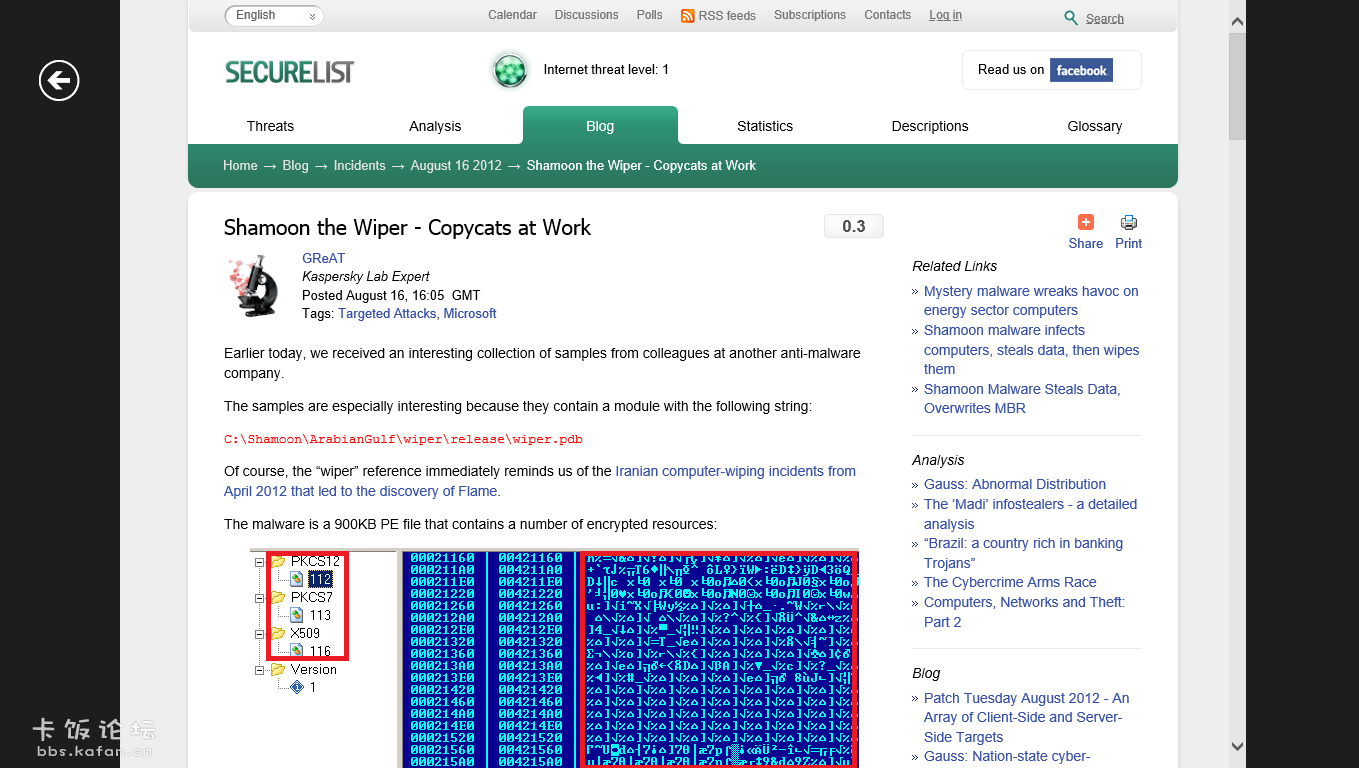Click the Securelist logo
Viewport: 1359px width, 768px height.
click(x=290, y=72)
